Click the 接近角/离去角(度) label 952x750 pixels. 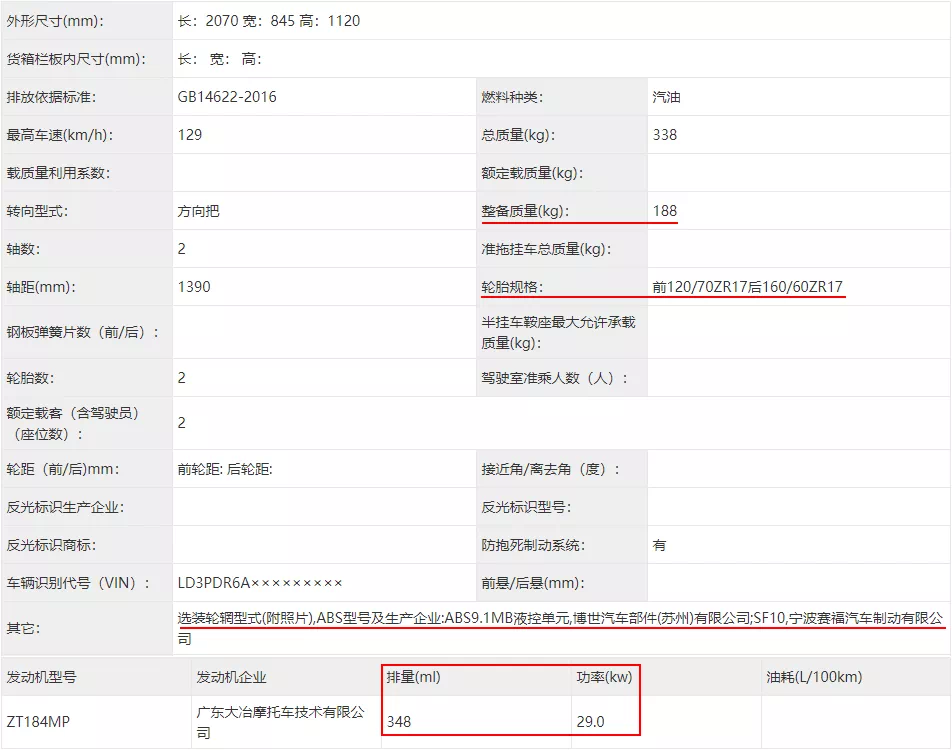click(x=550, y=469)
